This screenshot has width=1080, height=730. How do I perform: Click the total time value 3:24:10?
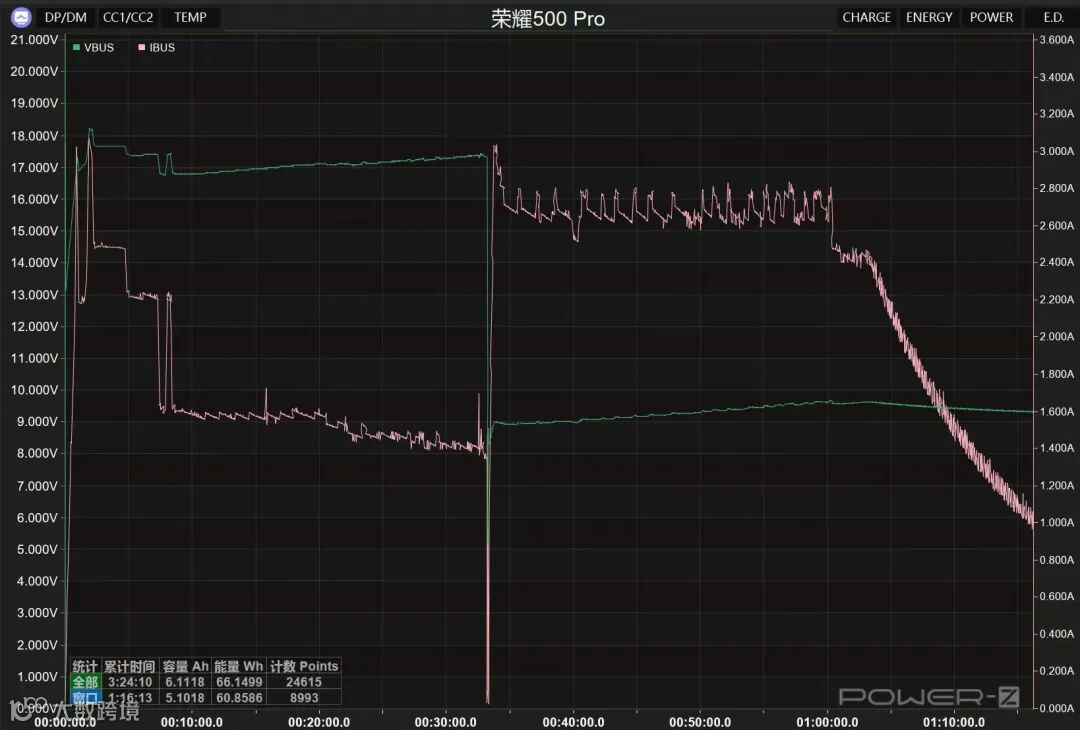coord(130,682)
